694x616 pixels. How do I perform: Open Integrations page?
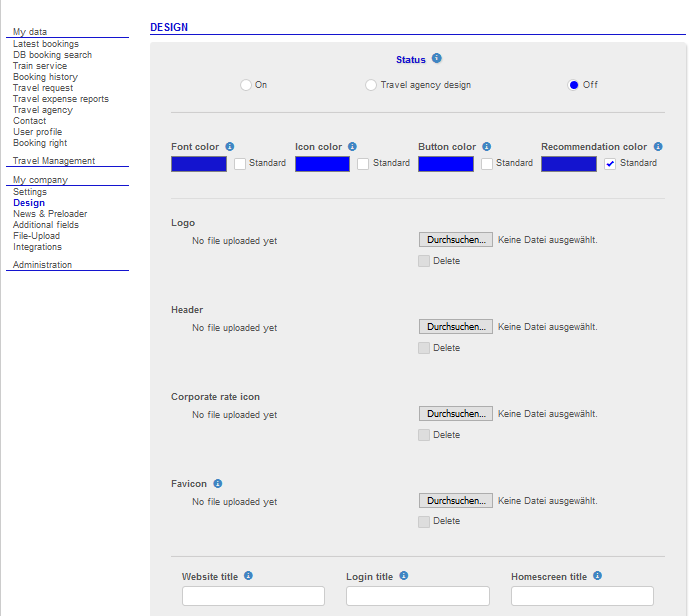(x=38, y=247)
